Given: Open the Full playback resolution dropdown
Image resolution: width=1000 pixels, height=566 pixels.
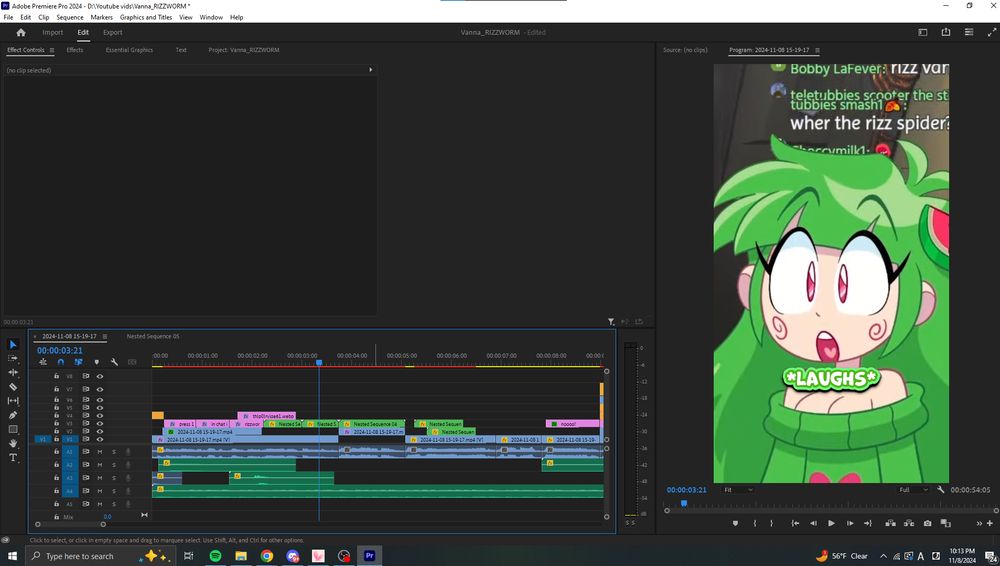Looking at the screenshot, I should point(913,489).
